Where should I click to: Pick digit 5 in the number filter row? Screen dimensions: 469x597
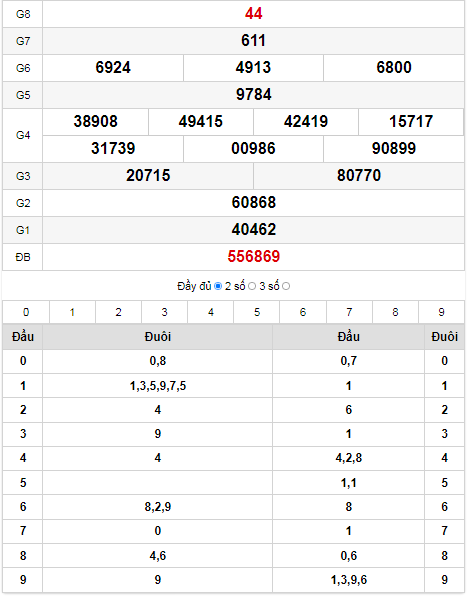[x=257, y=313]
